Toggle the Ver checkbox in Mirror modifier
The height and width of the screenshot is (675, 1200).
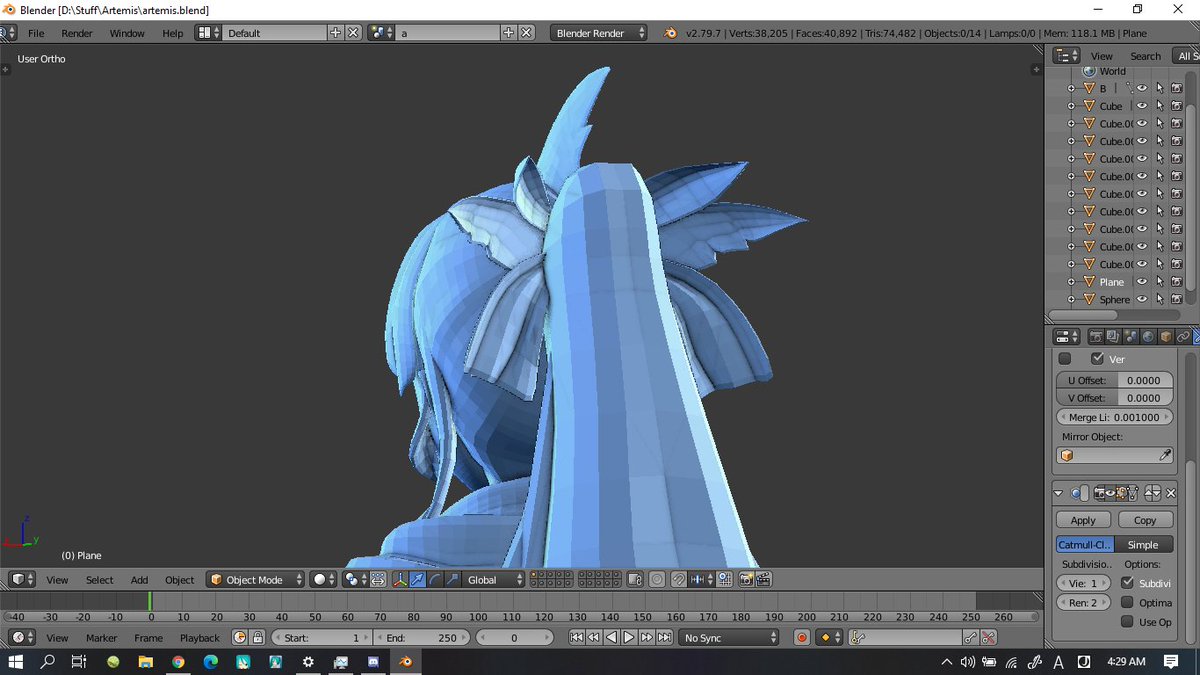[1097, 358]
